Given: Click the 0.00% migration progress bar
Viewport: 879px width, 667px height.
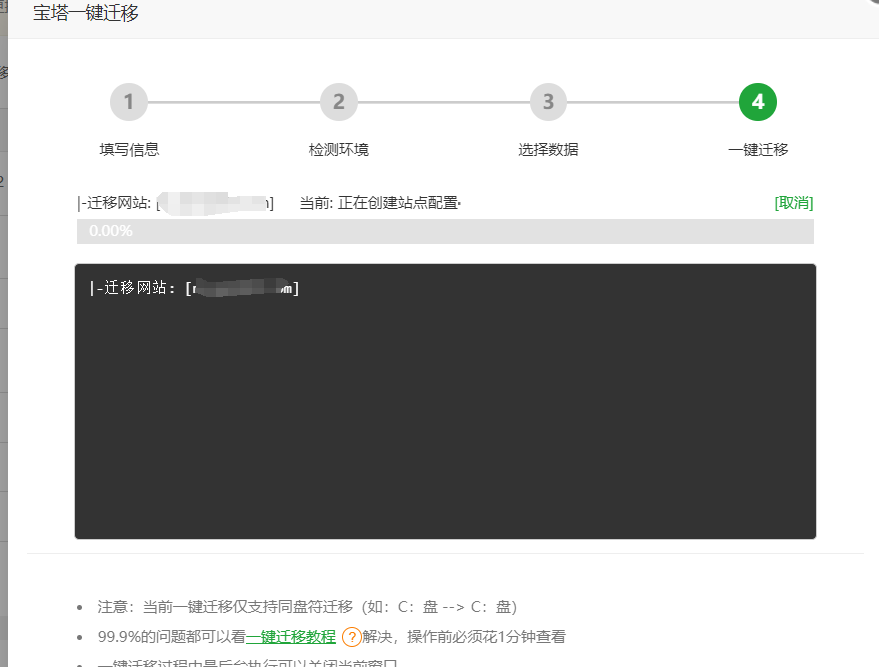Looking at the screenshot, I should pos(445,231).
